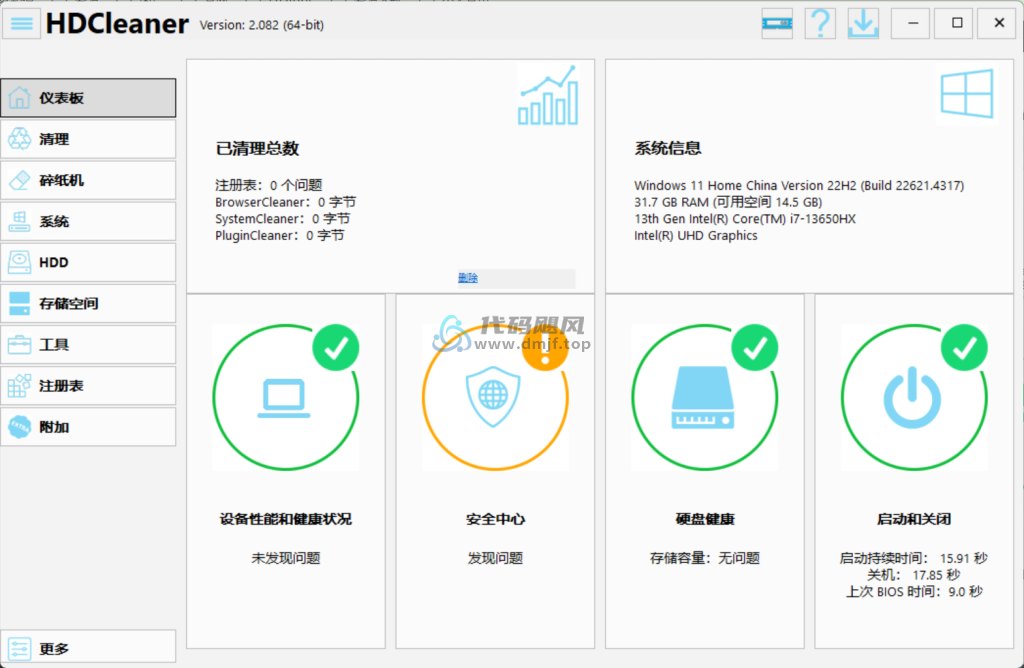Click the 未发现问题 status text

[x=285, y=558]
